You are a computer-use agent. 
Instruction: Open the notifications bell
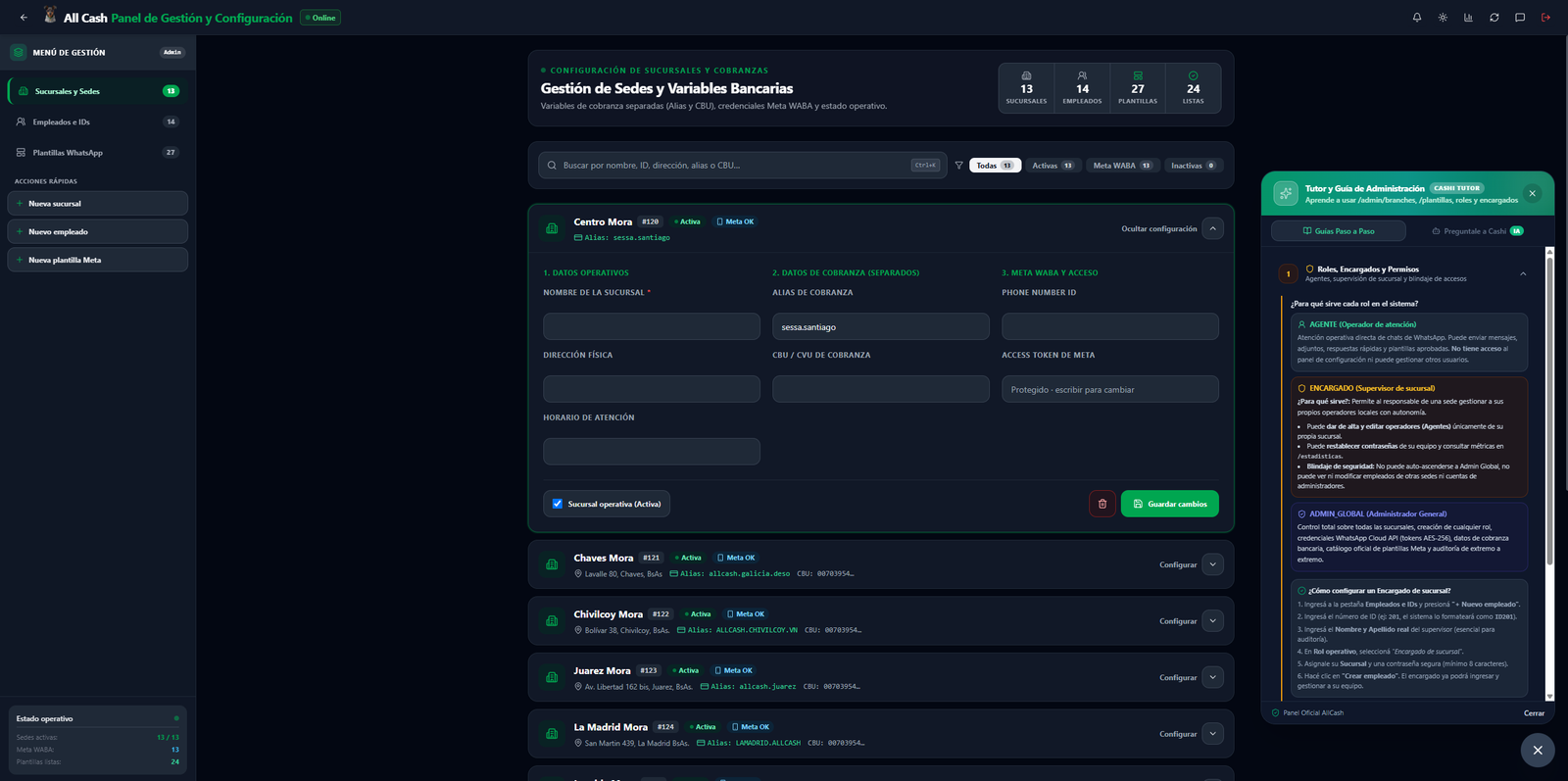pyautogui.click(x=1417, y=18)
